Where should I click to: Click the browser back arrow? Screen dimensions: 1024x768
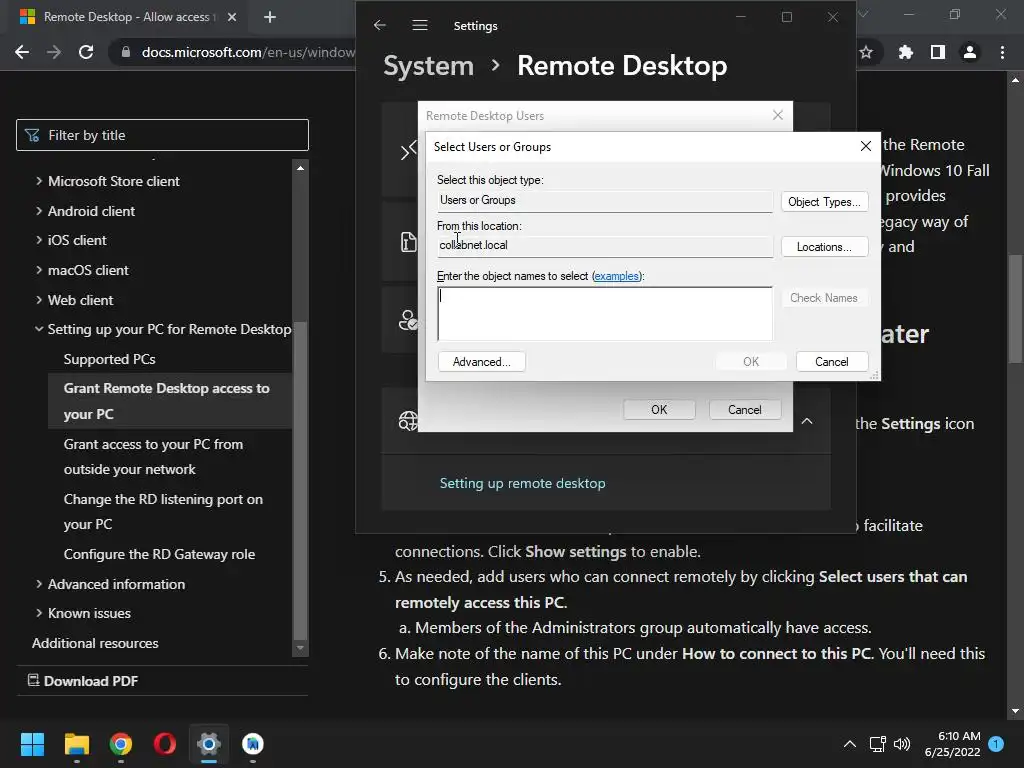coord(22,52)
